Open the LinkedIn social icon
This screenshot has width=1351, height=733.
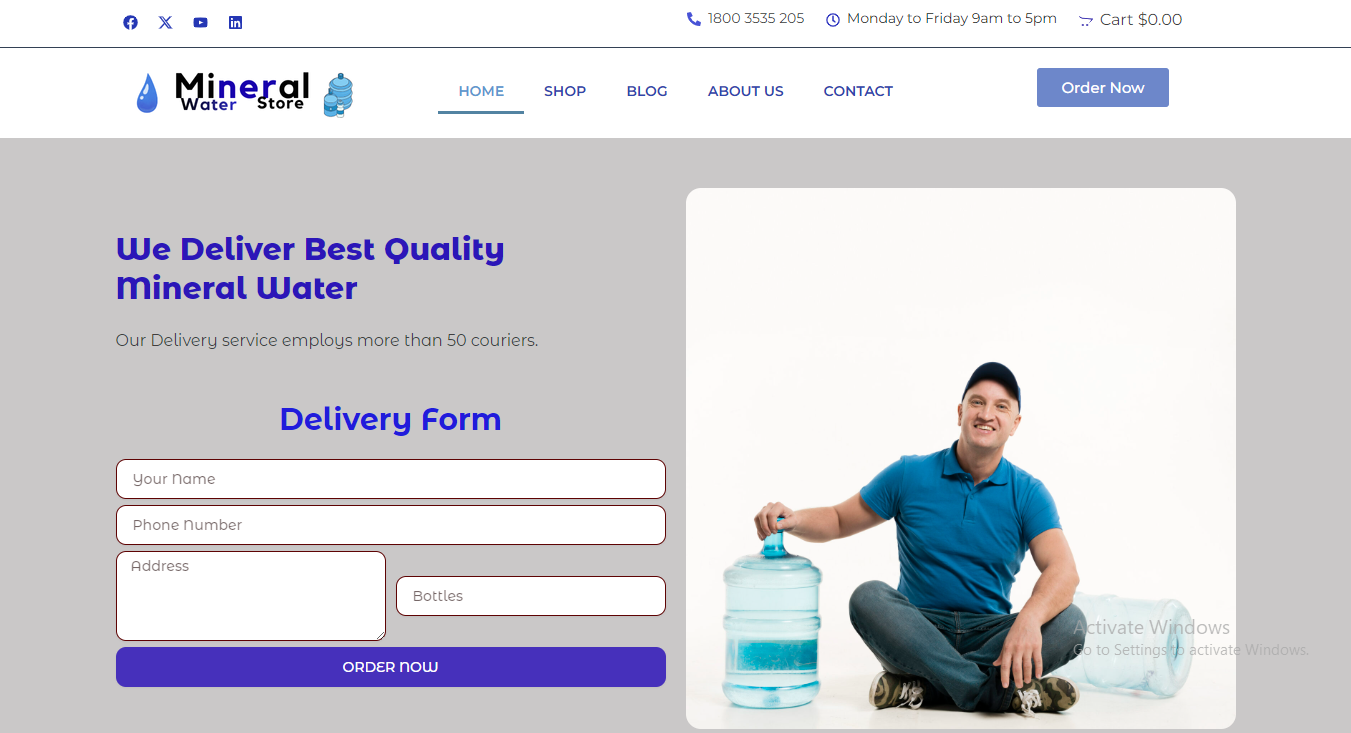point(235,22)
